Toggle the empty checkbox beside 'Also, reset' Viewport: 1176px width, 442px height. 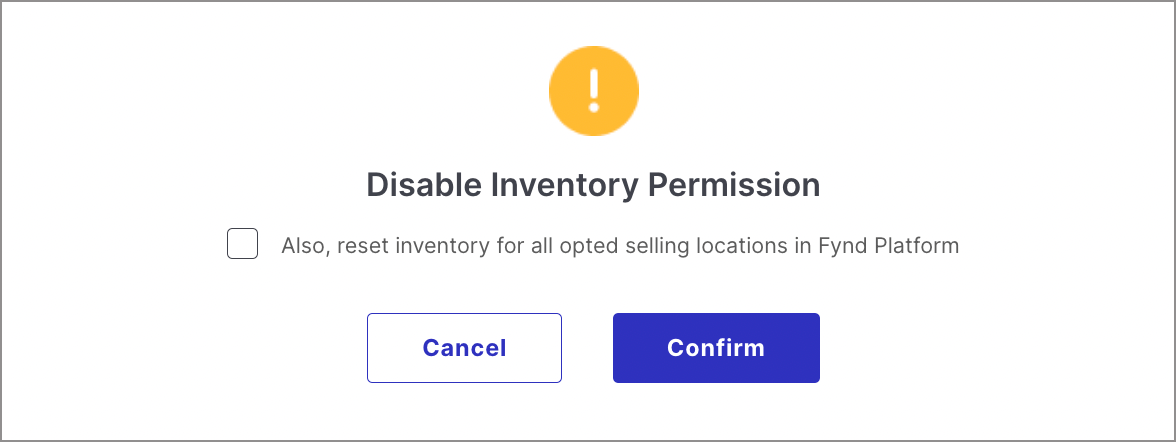pyautogui.click(x=242, y=244)
